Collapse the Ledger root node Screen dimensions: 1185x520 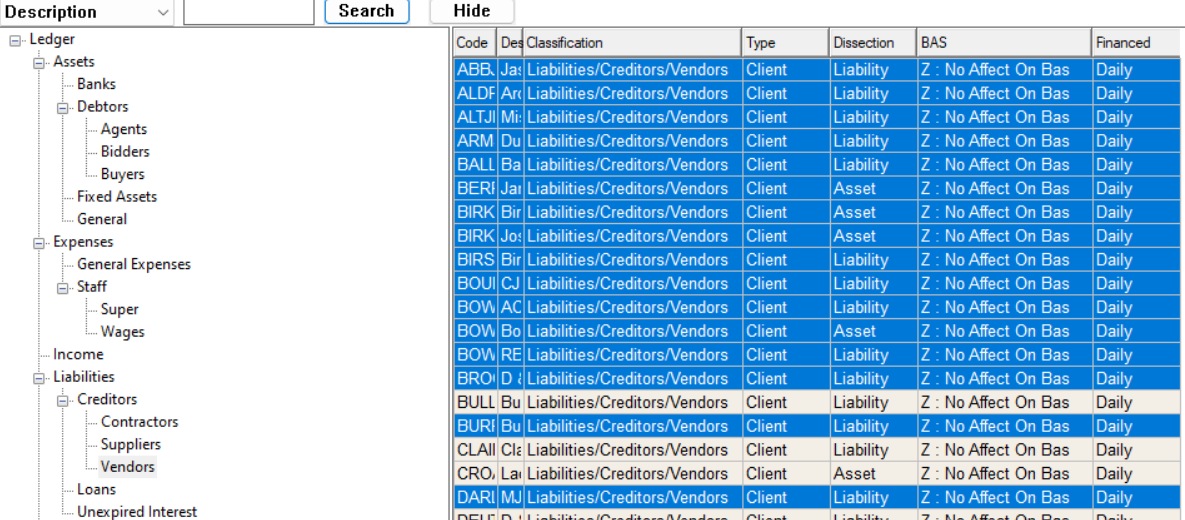point(15,41)
